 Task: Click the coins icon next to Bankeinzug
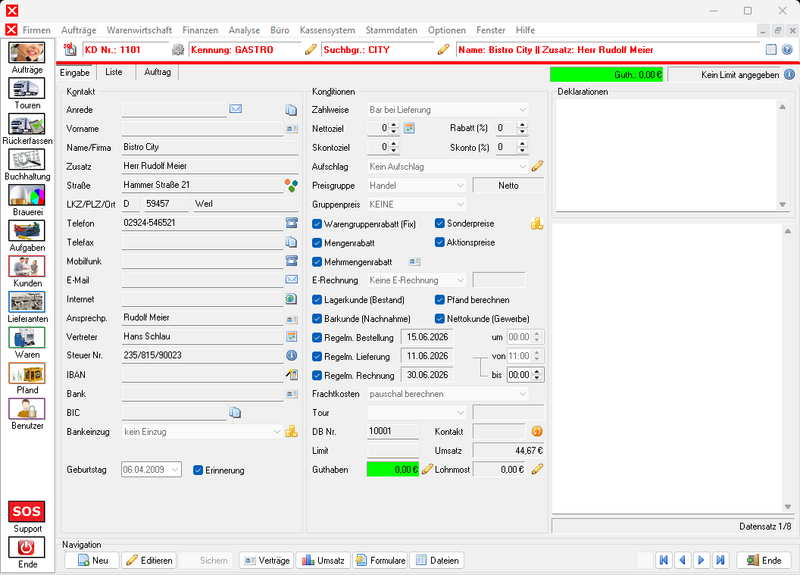click(x=291, y=432)
